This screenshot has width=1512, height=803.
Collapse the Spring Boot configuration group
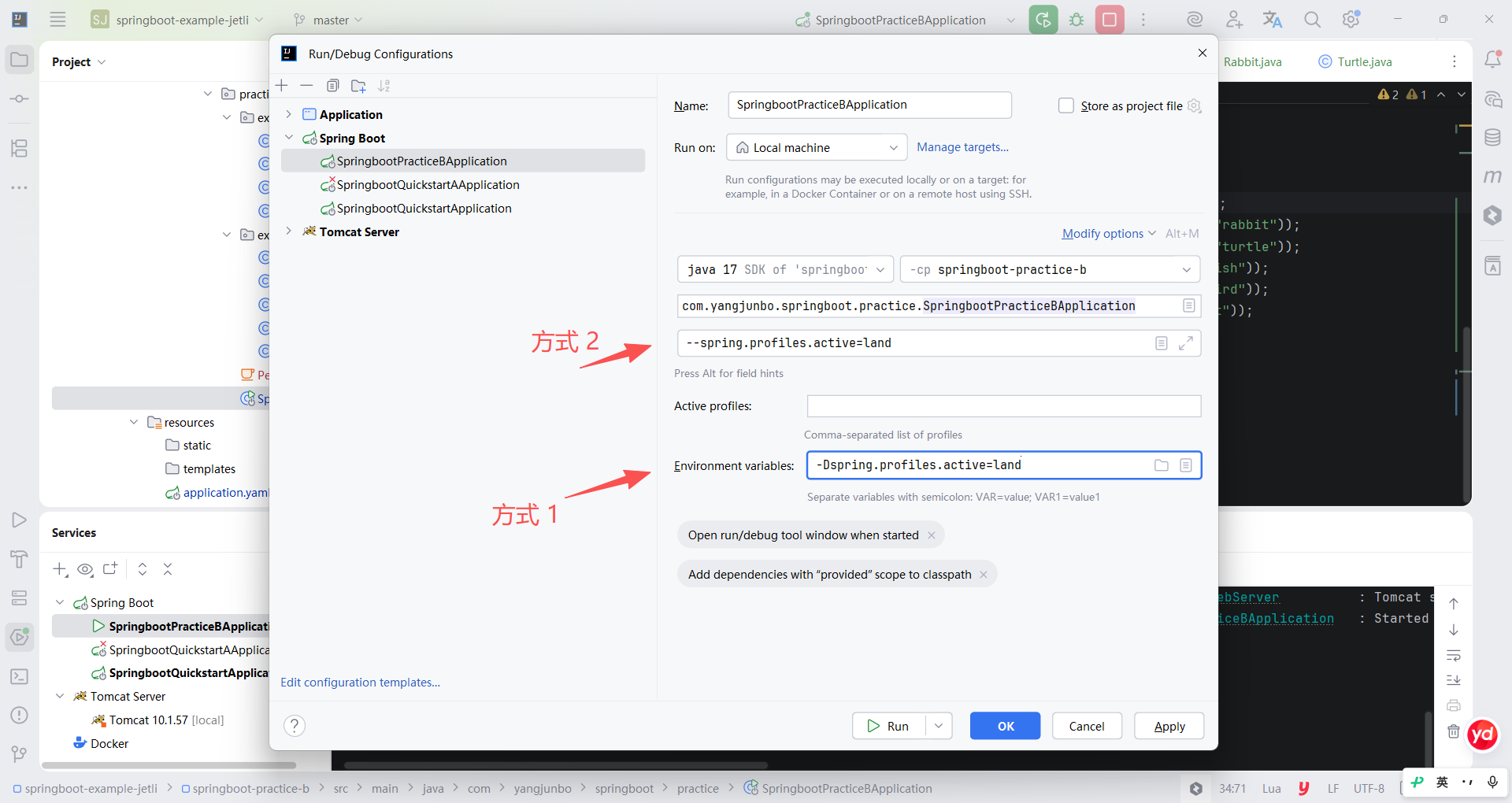click(x=289, y=138)
